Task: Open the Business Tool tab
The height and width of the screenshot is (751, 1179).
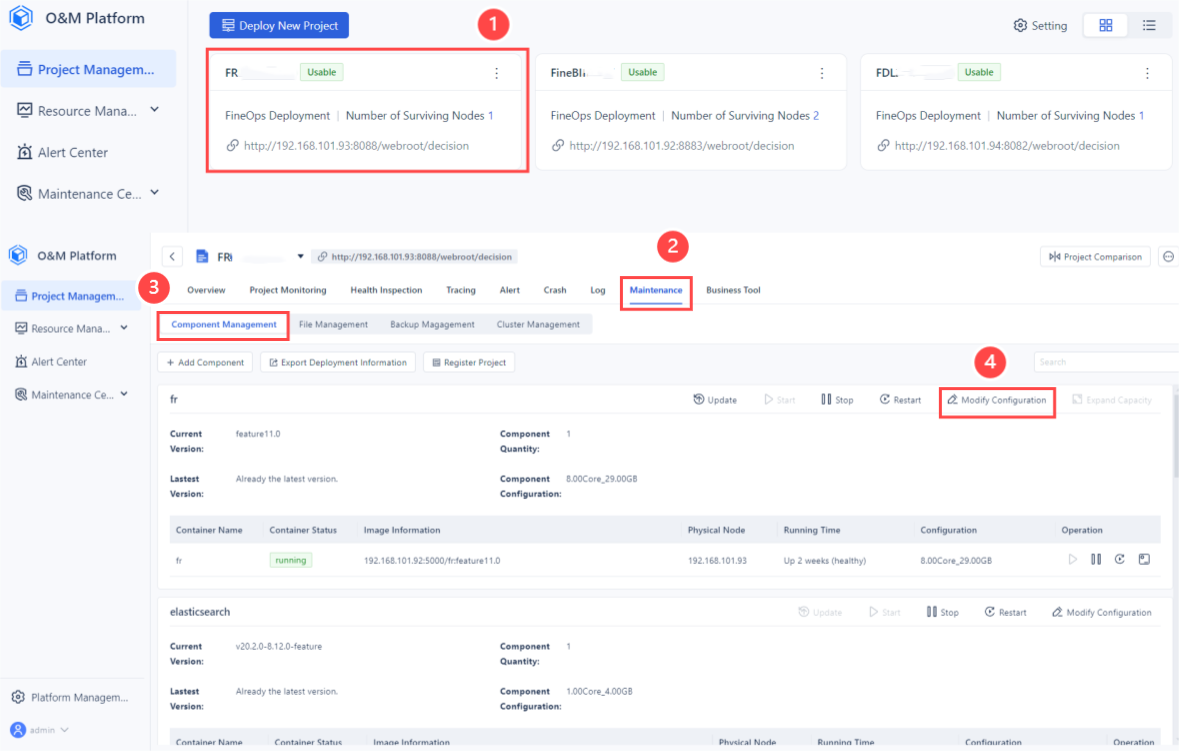Action: (733, 290)
